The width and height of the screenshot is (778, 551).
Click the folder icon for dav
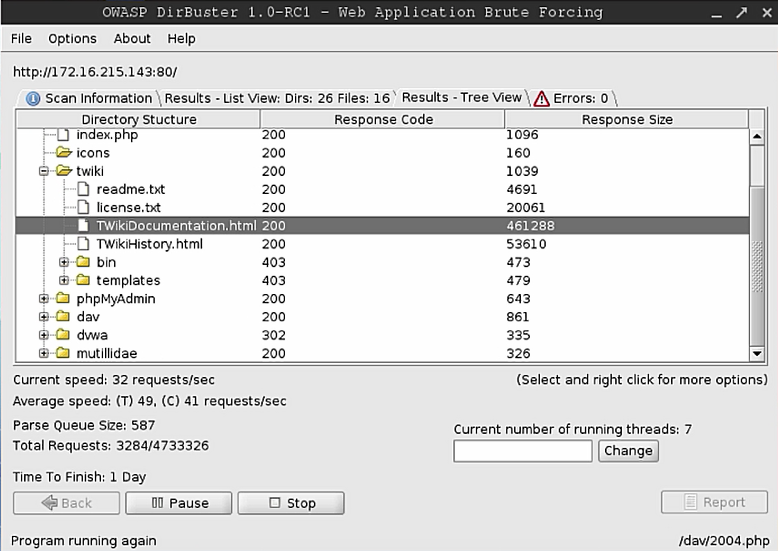(x=63, y=316)
